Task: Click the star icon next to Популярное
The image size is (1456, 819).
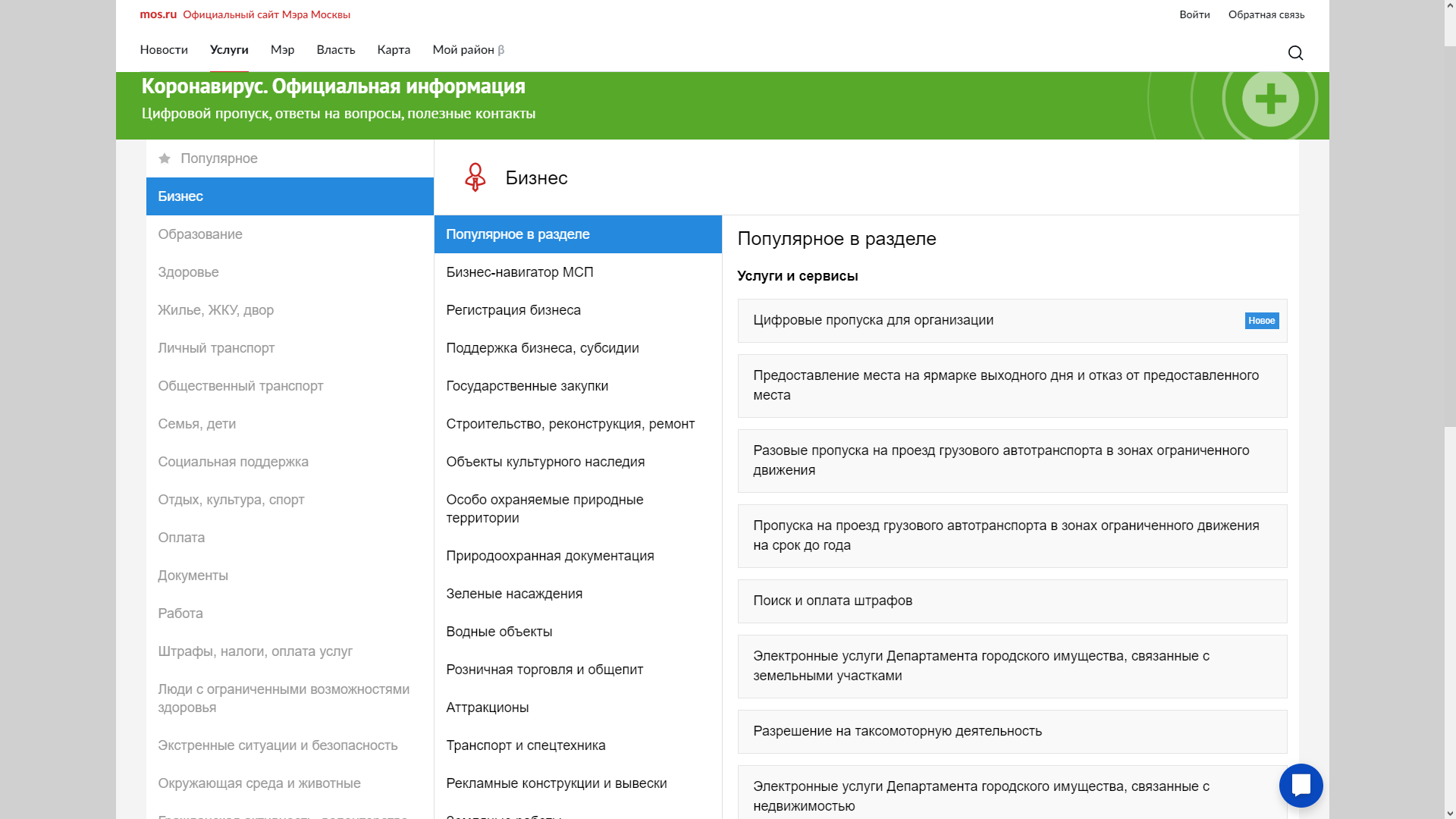Action: pyautogui.click(x=165, y=158)
